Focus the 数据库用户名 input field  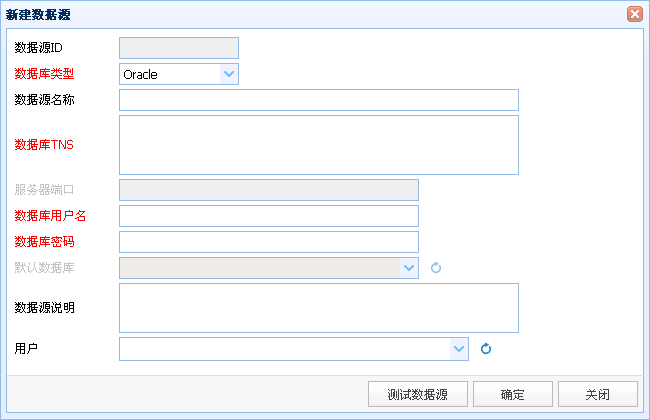269,216
